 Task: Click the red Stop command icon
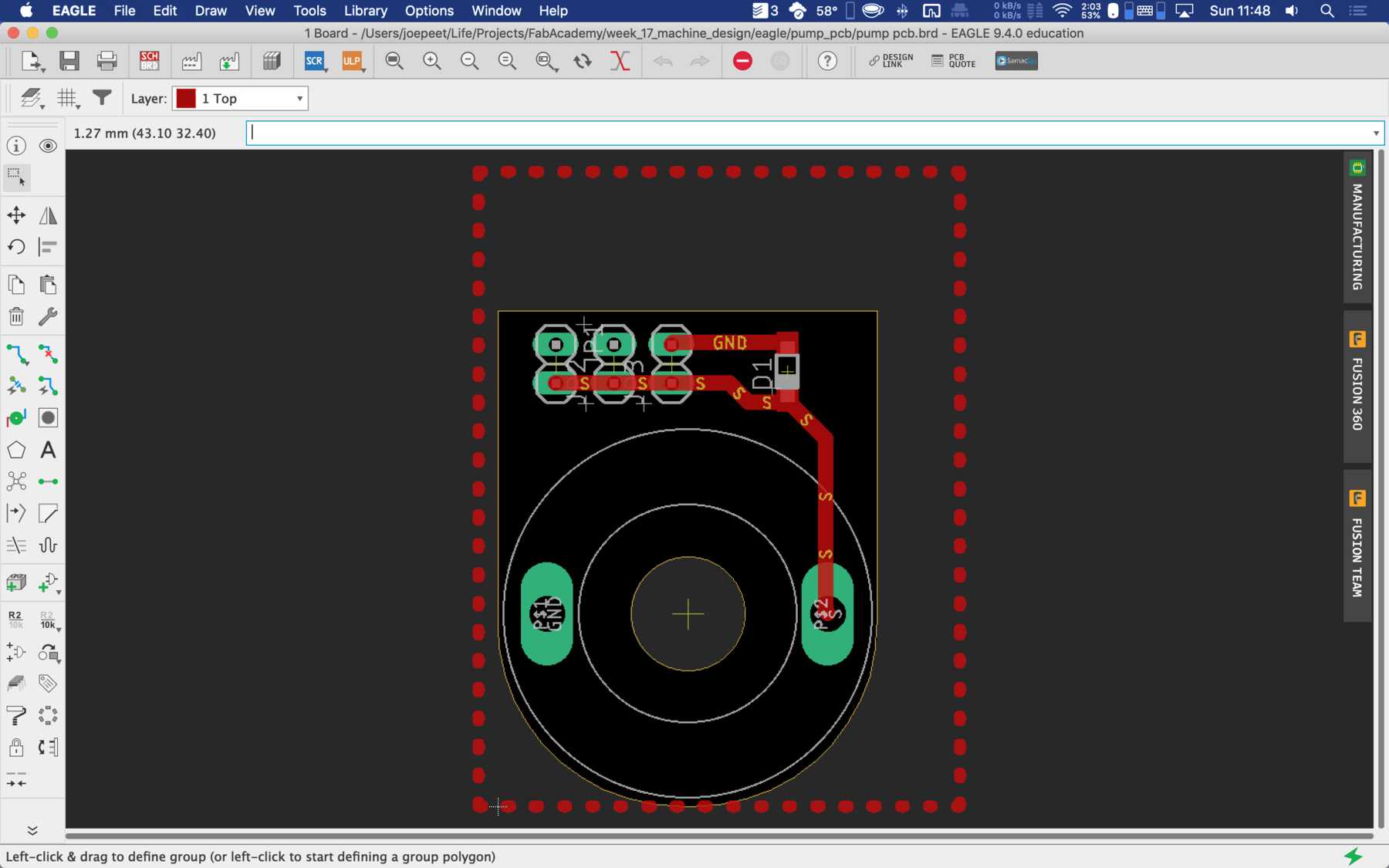click(x=742, y=61)
